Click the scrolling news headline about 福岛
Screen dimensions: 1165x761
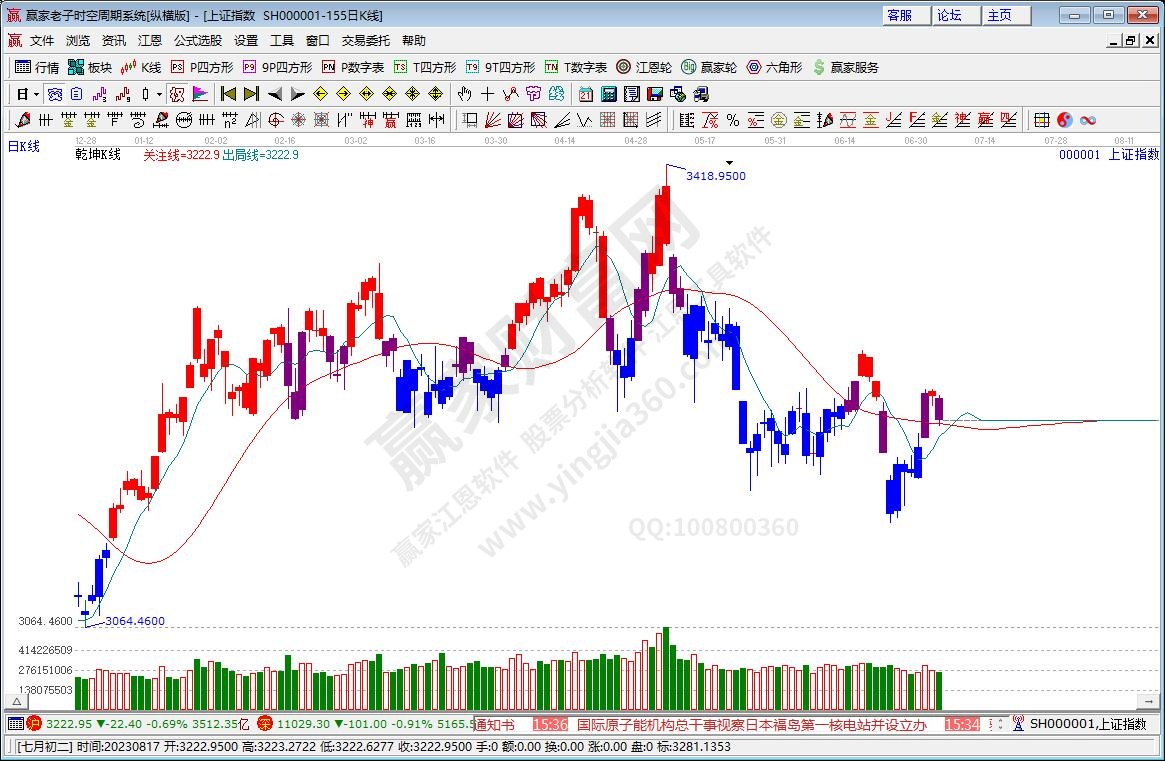point(751,724)
